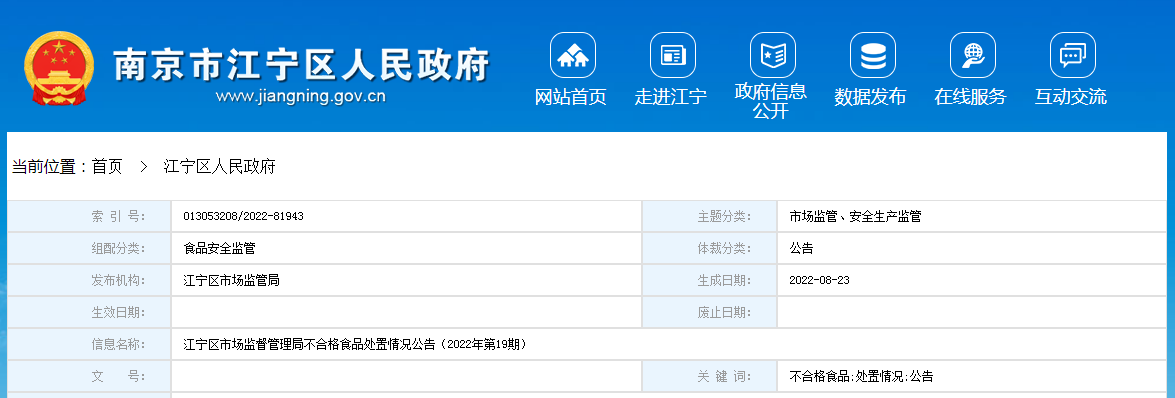This screenshot has height=398, width=1175.
Task: Click the 主题分类 field label
Action: coord(725,217)
